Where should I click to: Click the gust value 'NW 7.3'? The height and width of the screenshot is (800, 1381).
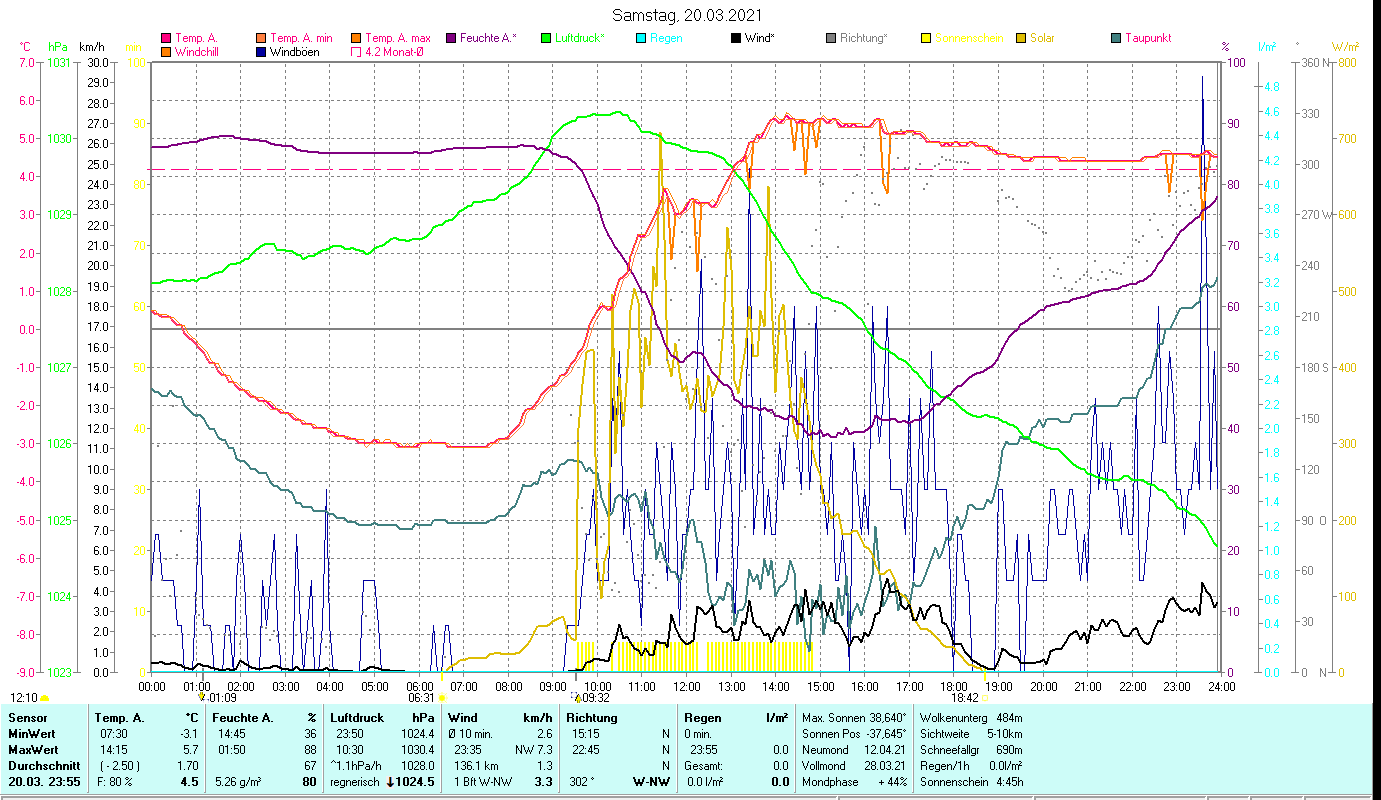click(x=535, y=750)
